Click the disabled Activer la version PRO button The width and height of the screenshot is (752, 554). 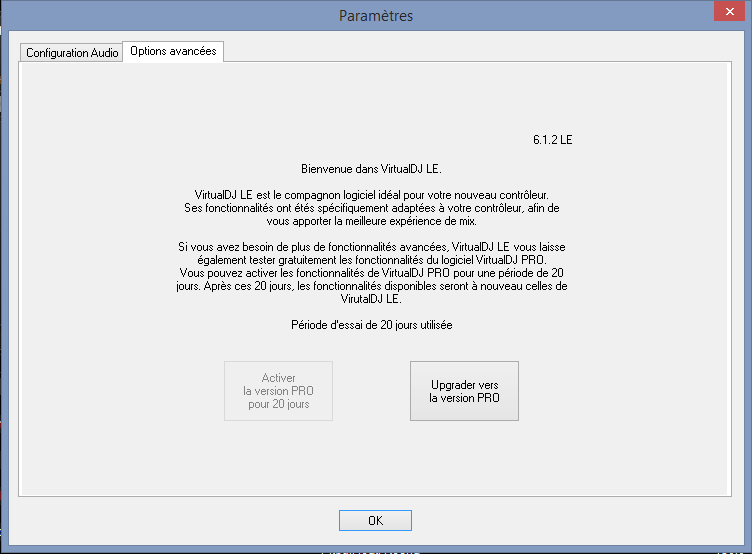click(x=278, y=391)
